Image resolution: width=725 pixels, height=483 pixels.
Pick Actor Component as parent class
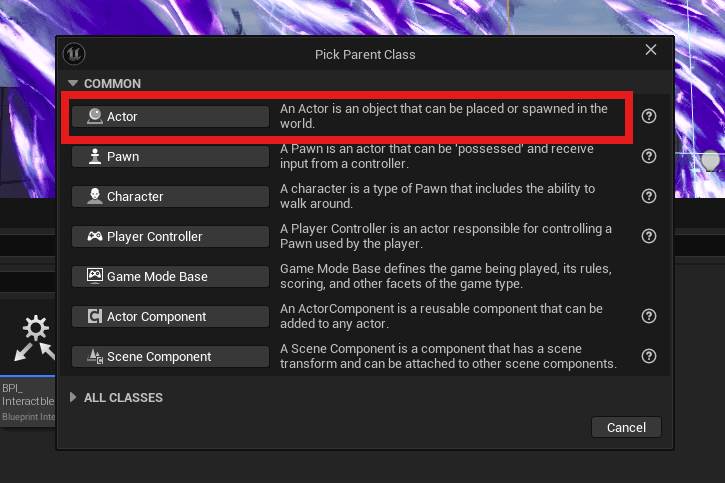pyautogui.click(x=170, y=317)
